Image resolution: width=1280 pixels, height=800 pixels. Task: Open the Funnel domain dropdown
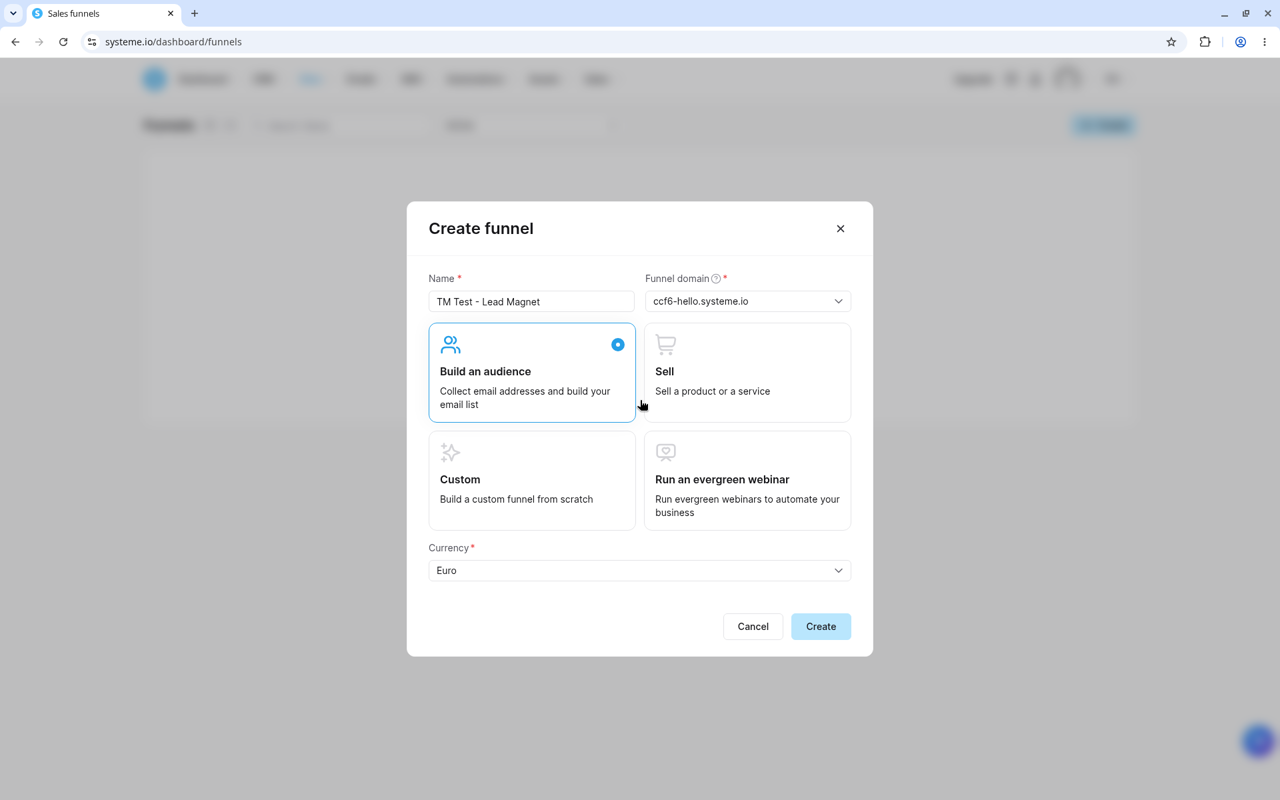pos(748,301)
